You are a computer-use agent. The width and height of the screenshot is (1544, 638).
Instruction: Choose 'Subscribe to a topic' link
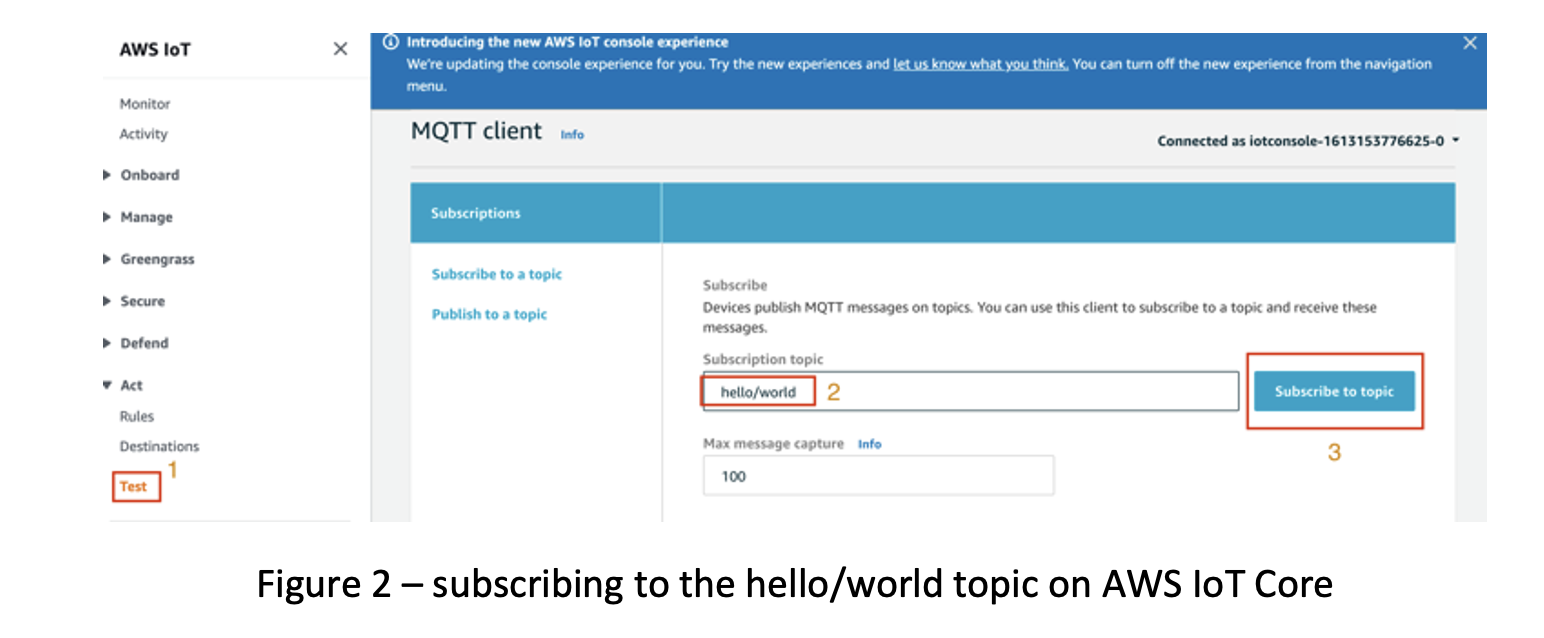coord(497,274)
